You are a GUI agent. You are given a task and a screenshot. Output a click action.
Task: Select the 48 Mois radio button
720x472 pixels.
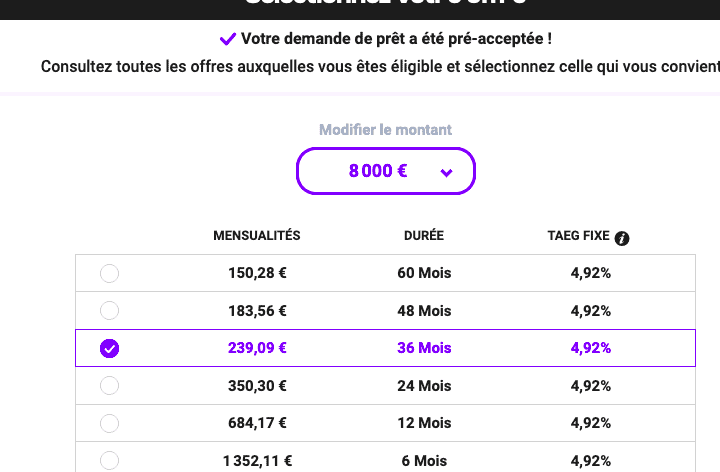(x=110, y=310)
